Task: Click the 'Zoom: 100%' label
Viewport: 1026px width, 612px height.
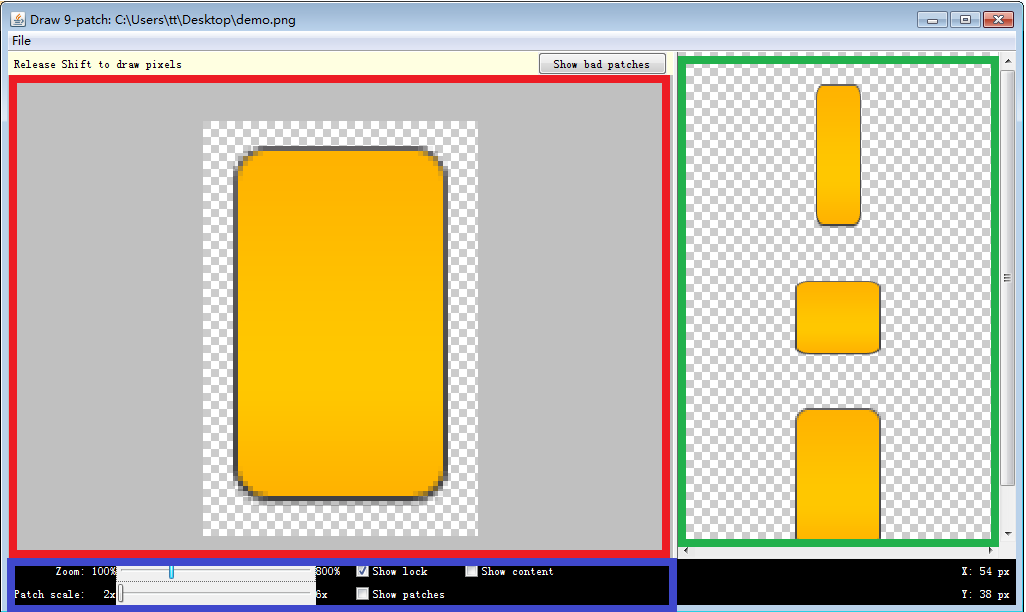Action: (86, 571)
